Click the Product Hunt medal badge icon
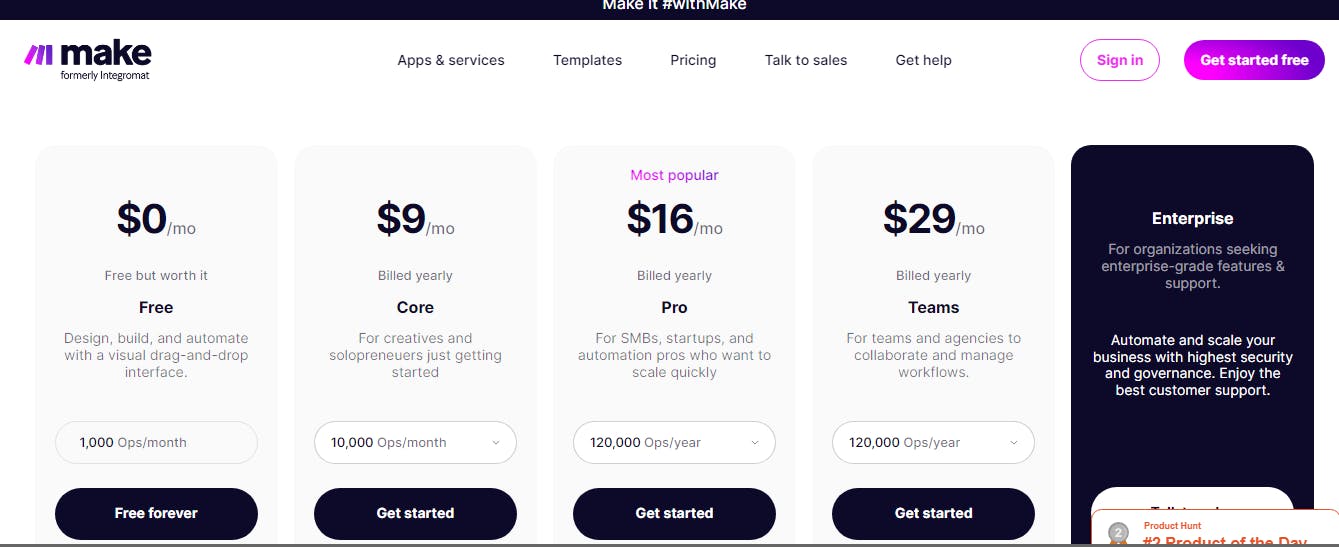The image size is (1339, 547). (1119, 533)
